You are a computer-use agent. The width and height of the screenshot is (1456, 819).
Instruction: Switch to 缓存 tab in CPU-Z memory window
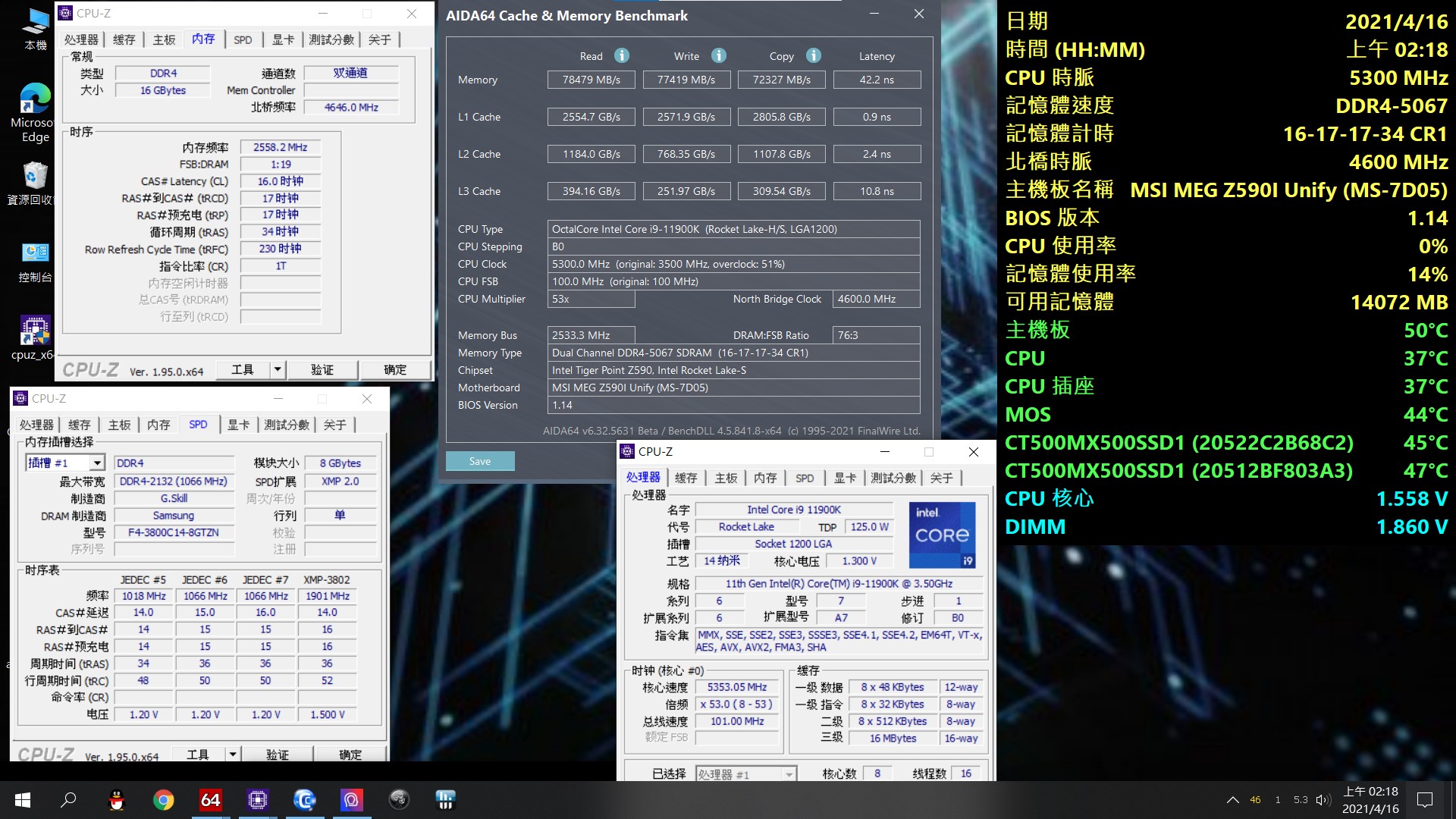(124, 39)
